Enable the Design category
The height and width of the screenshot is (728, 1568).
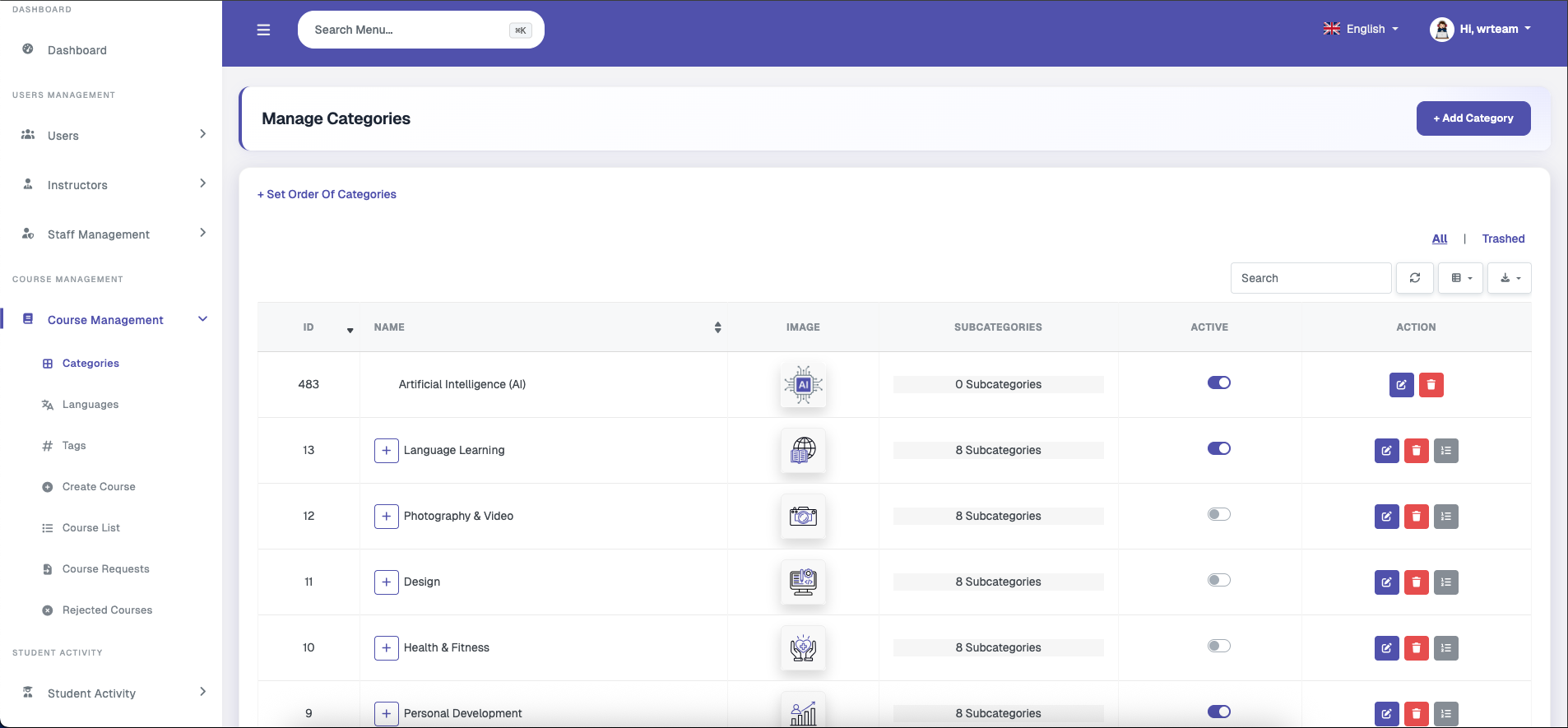1218,580
